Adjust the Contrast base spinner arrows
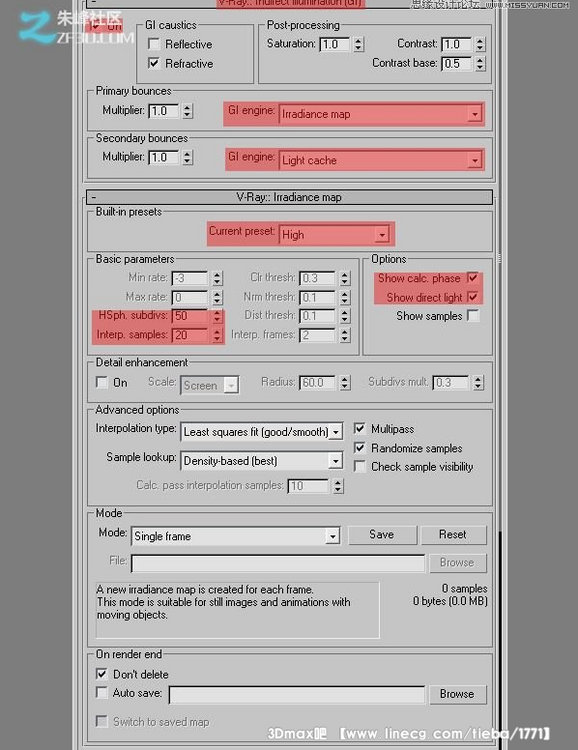Image resolution: width=578 pixels, height=750 pixels. point(480,63)
